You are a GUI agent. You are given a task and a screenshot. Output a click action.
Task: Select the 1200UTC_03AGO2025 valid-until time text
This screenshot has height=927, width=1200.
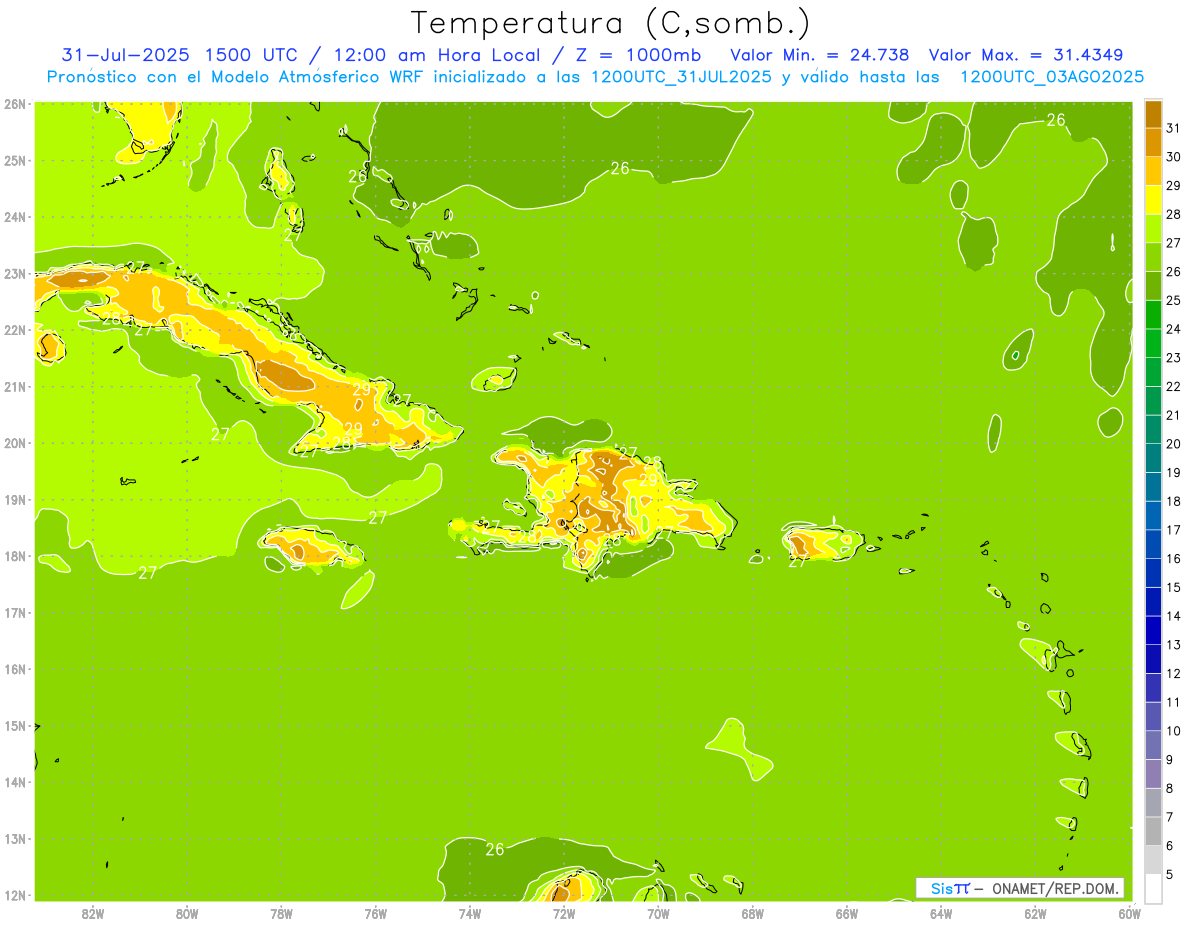pos(1052,77)
